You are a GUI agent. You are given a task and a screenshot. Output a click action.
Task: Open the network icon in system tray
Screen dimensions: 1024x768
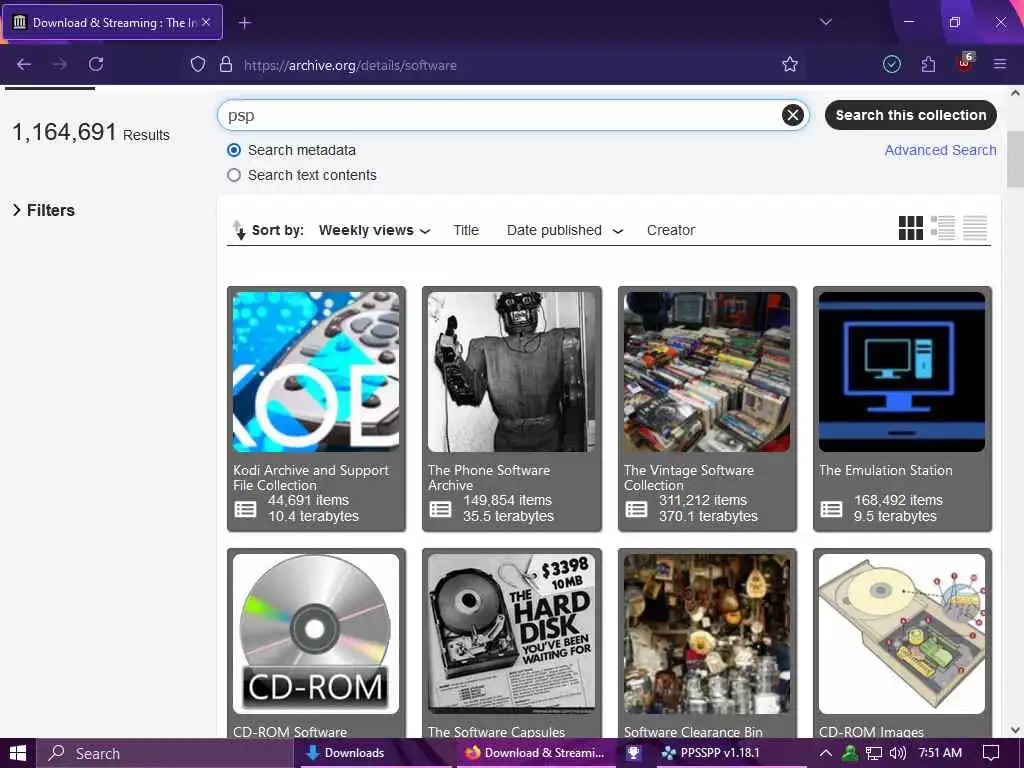click(873, 753)
